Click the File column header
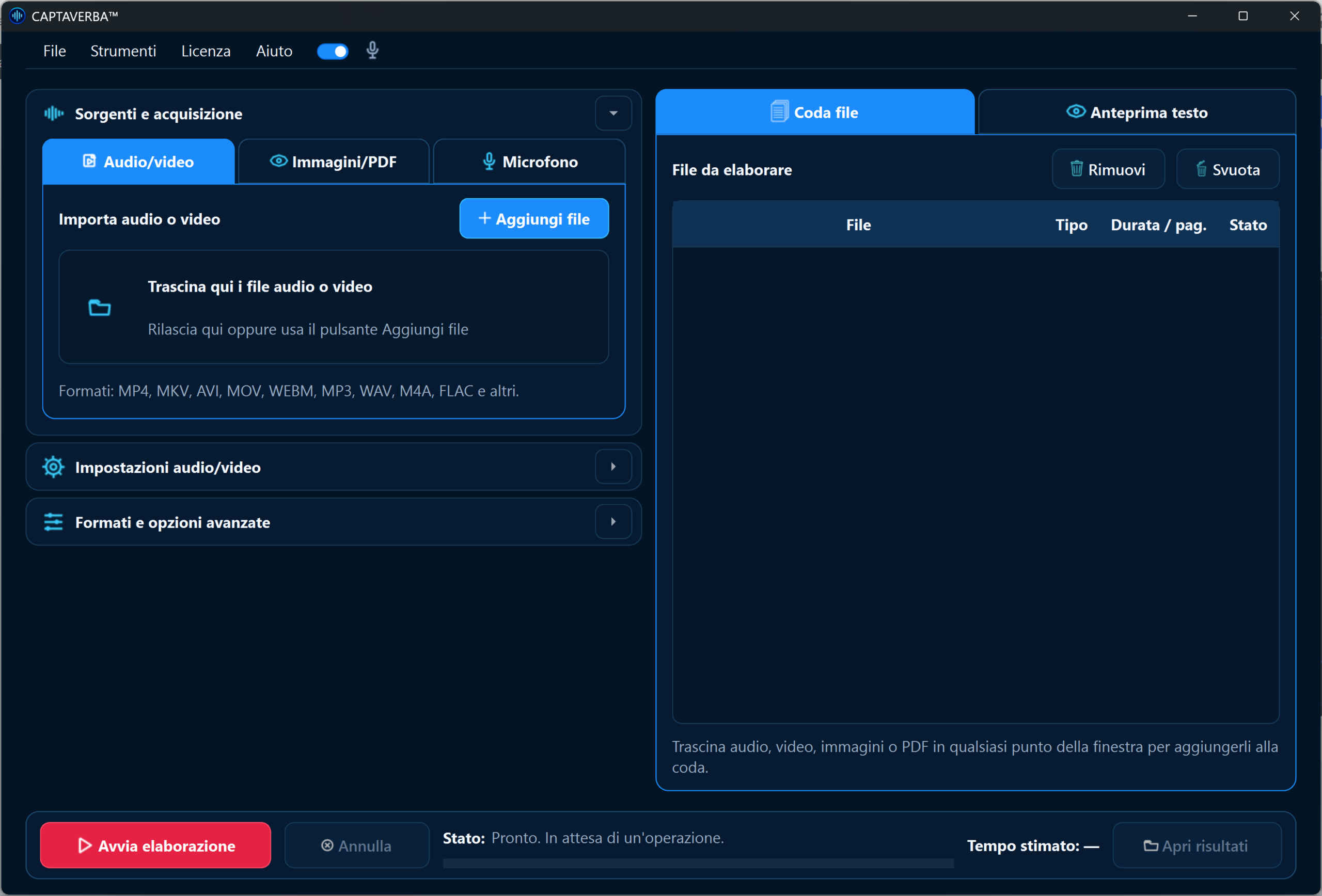Screen dimensions: 1322x896 pyautogui.click(x=858, y=225)
